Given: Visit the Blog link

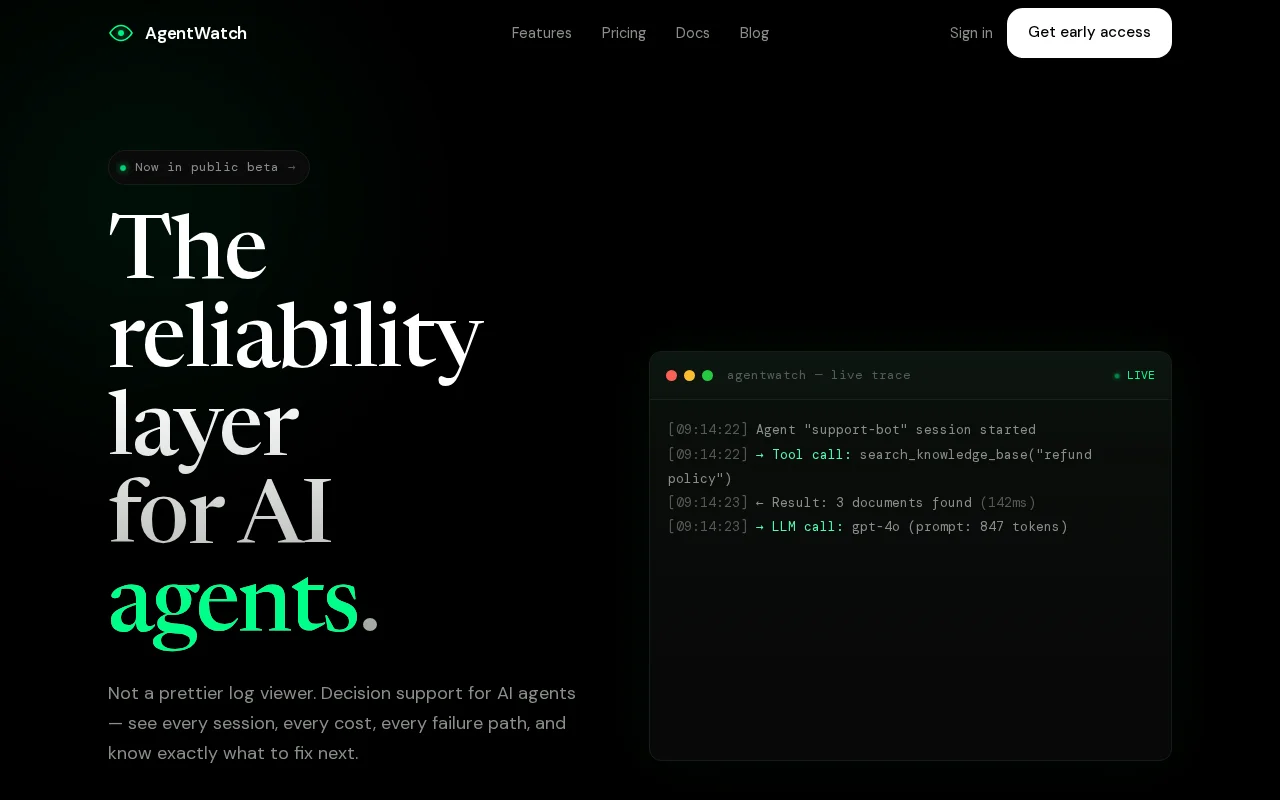Looking at the screenshot, I should 754,33.
